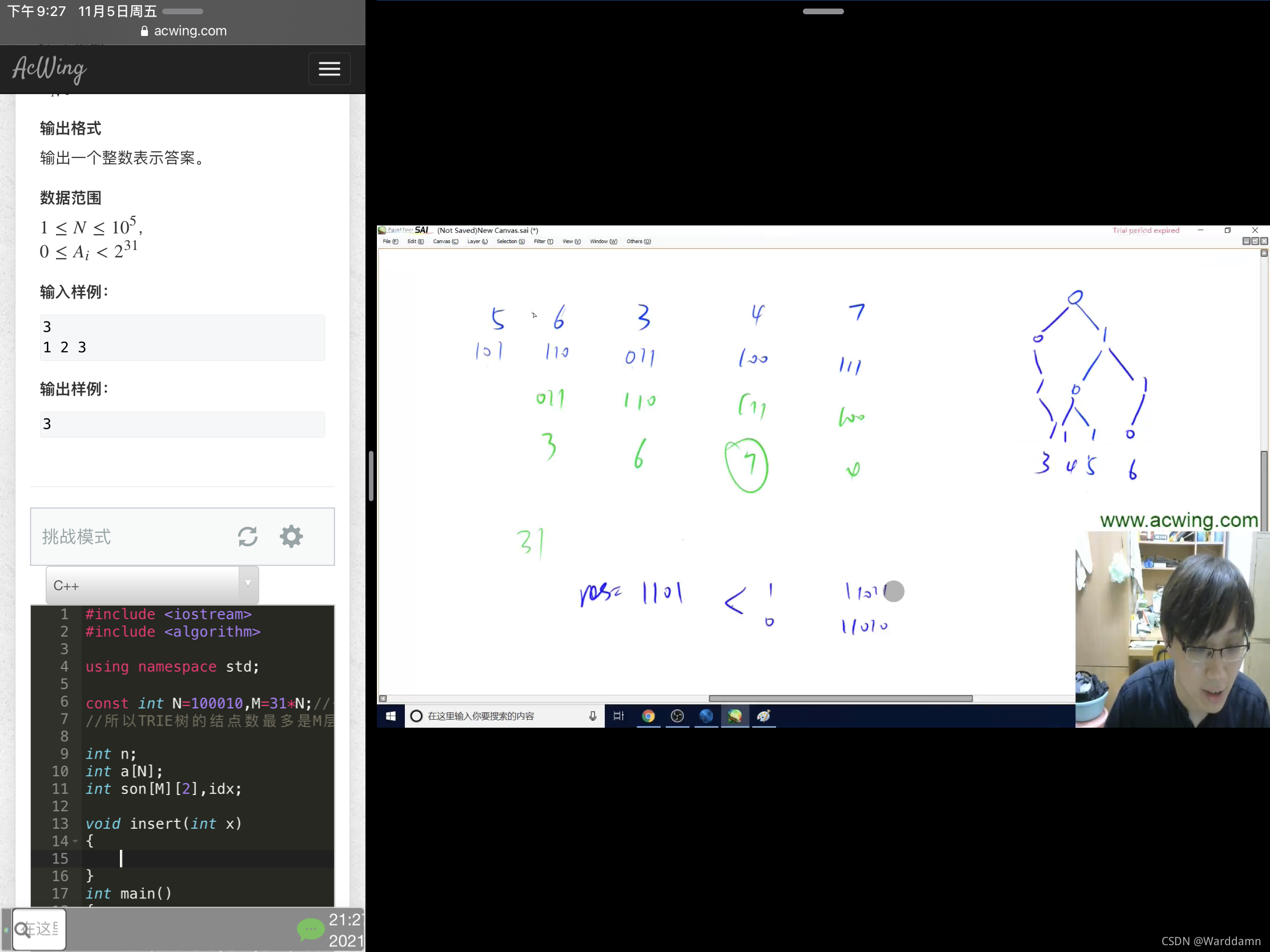Open the Layer menu in SAI

[477, 241]
